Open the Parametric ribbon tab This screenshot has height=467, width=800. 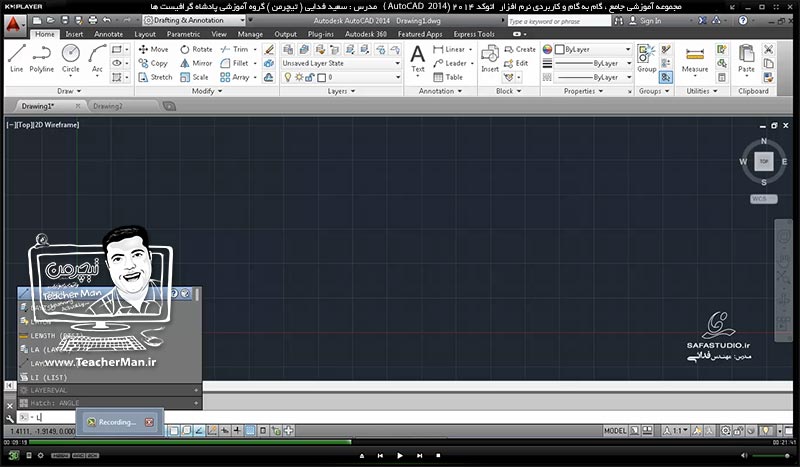183,34
